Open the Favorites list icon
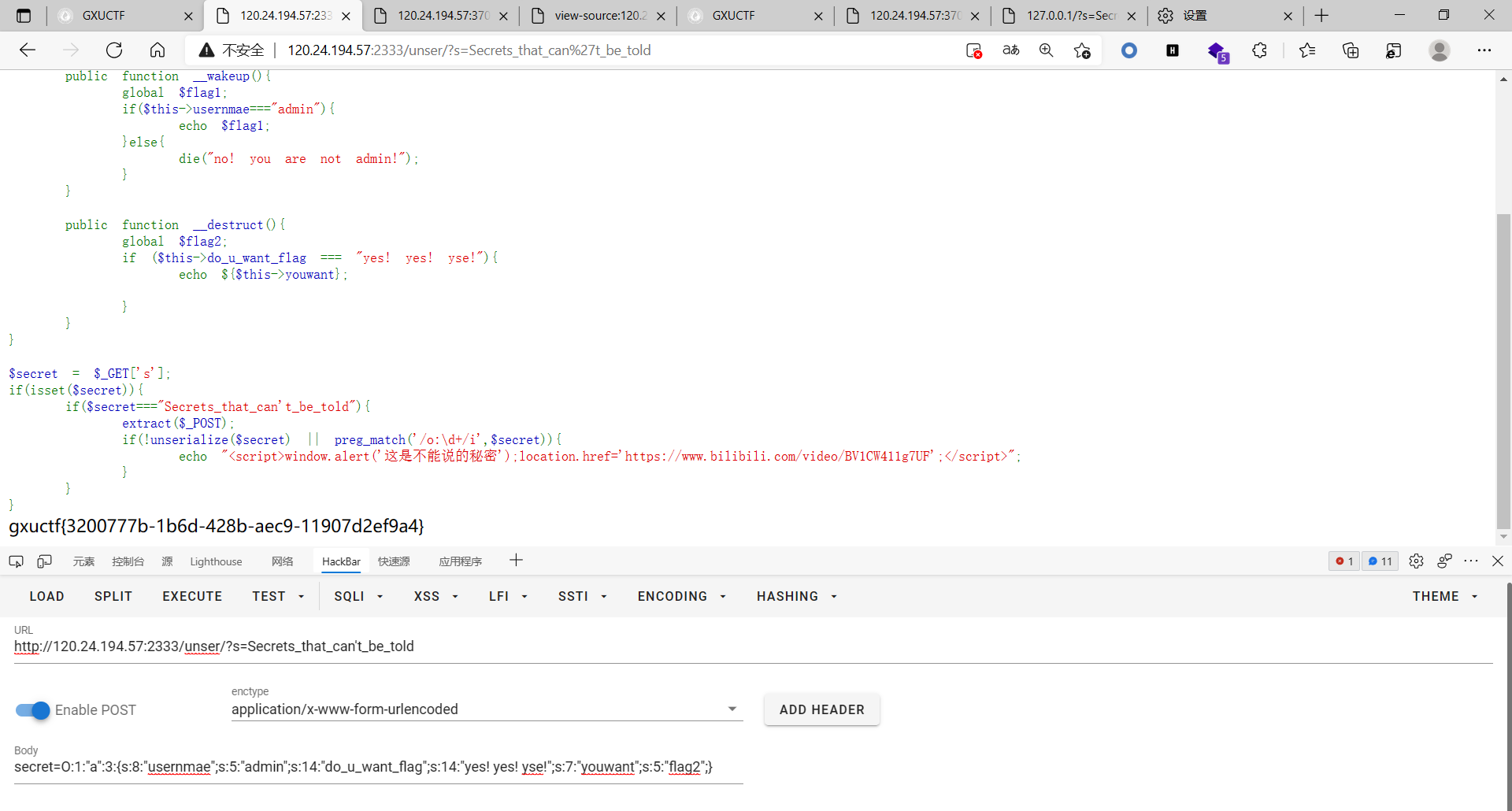The height and width of the screenshot is (811, 1512). coord(1307,50)
